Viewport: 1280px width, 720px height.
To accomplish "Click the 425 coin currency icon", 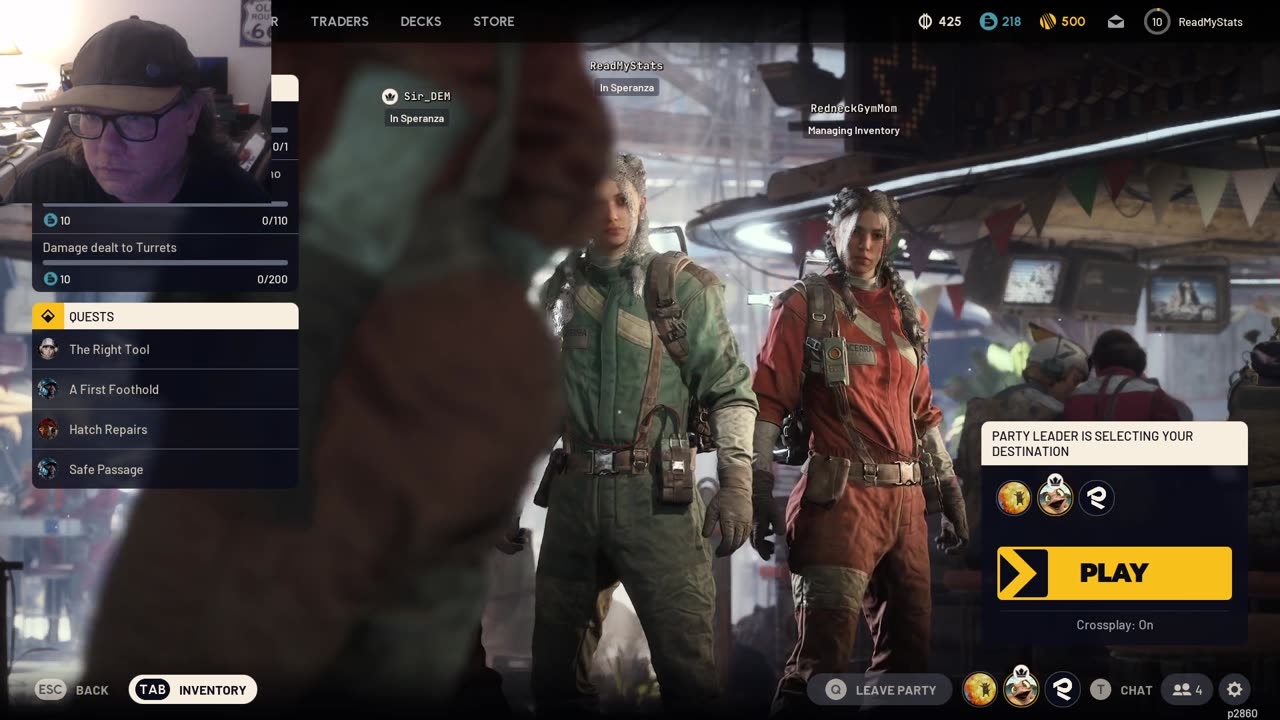I will (925, 21).
